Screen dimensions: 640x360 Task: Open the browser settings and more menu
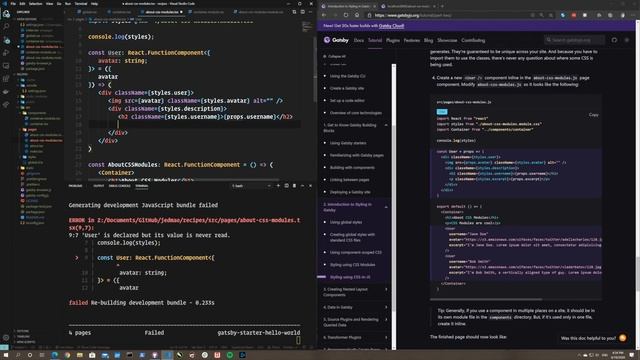click(634, 15)
